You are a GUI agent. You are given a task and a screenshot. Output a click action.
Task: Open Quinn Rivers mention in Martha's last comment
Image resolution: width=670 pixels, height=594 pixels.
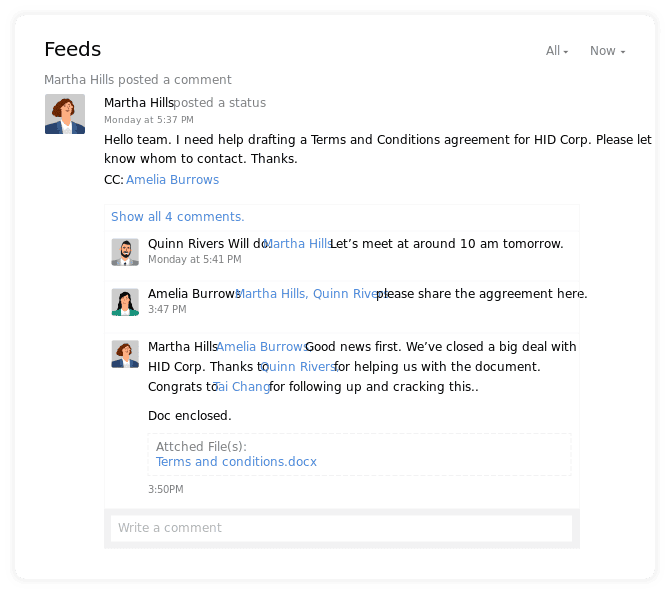[300, 367]
